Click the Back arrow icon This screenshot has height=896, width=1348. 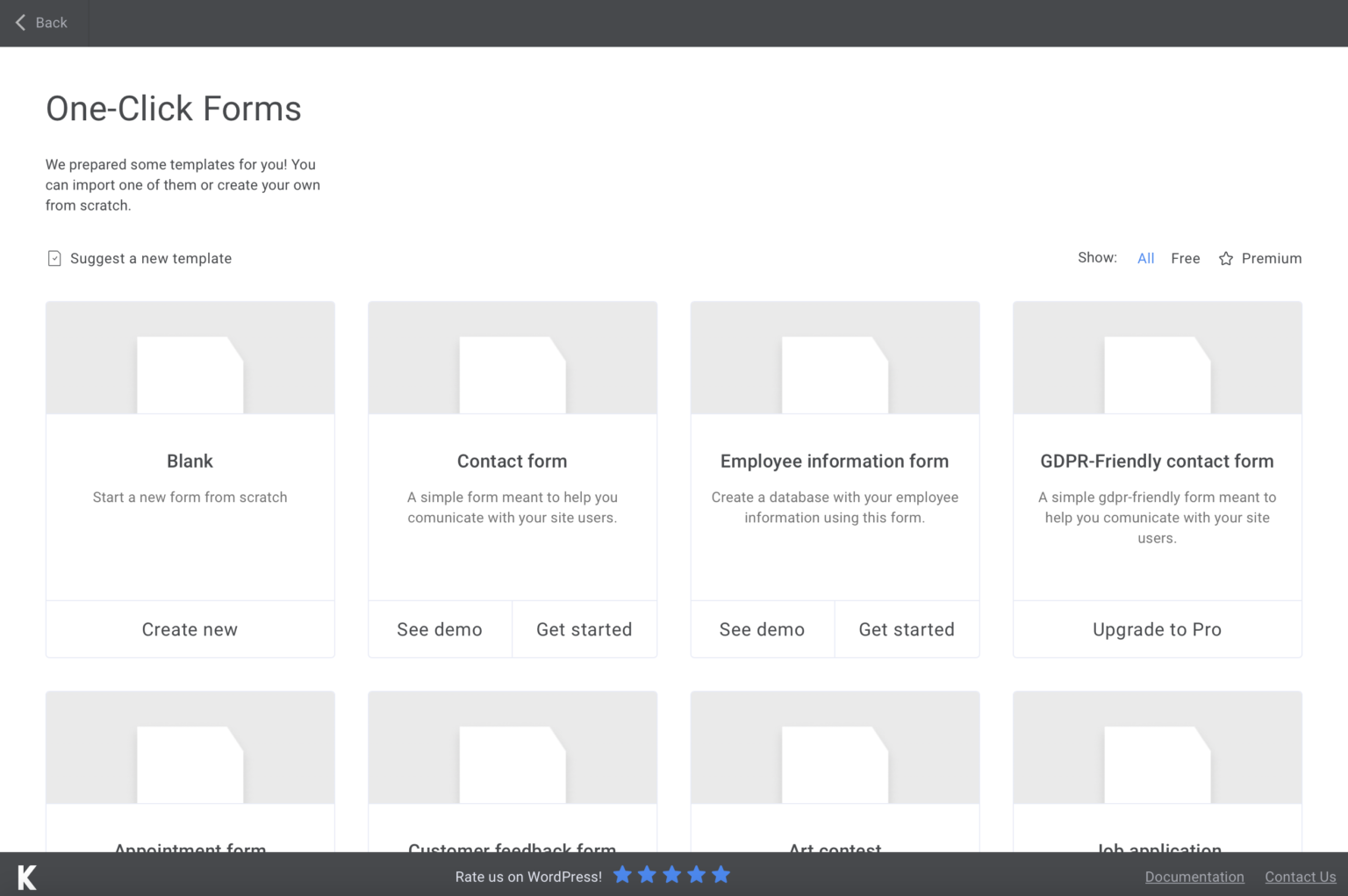coord(20,23)
